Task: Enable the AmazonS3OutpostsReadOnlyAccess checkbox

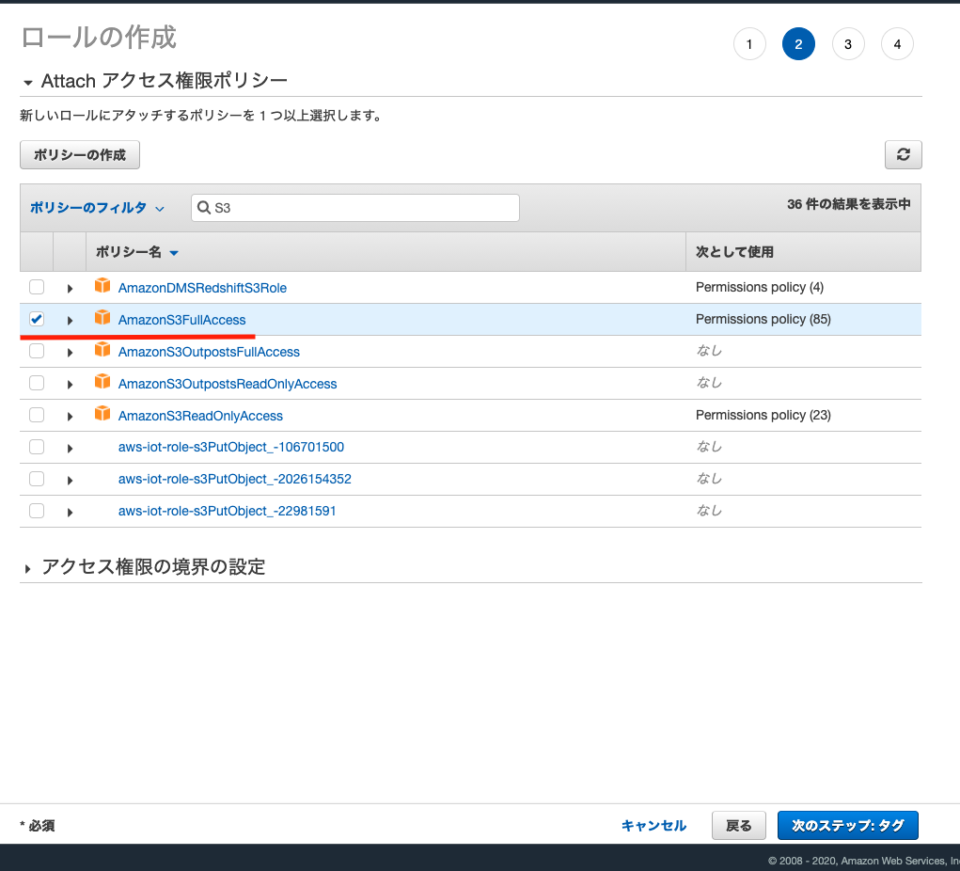Action: click(37, 383)
